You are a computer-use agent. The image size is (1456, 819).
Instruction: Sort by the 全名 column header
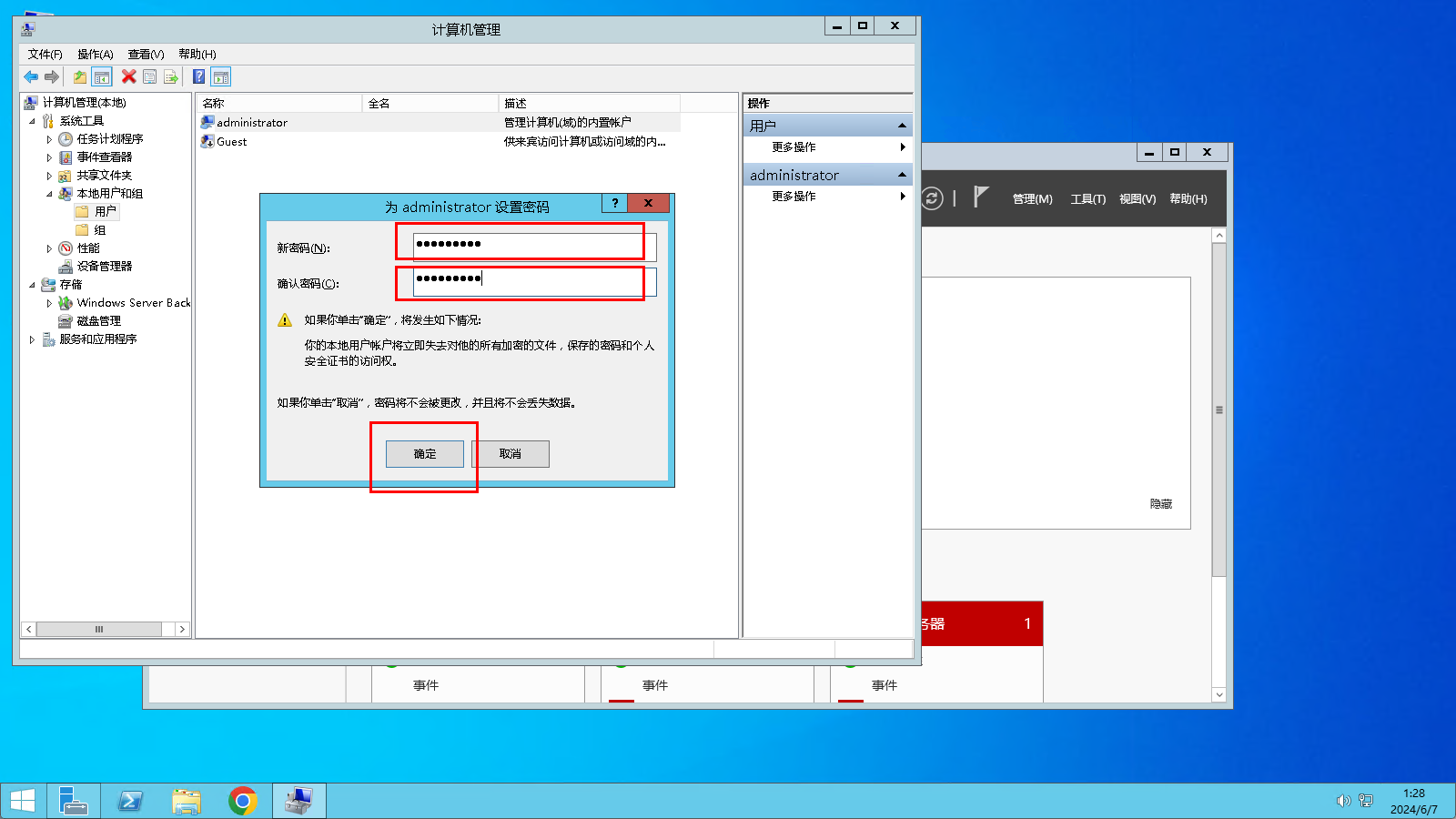pyautogui.click(x=430, y=103)
